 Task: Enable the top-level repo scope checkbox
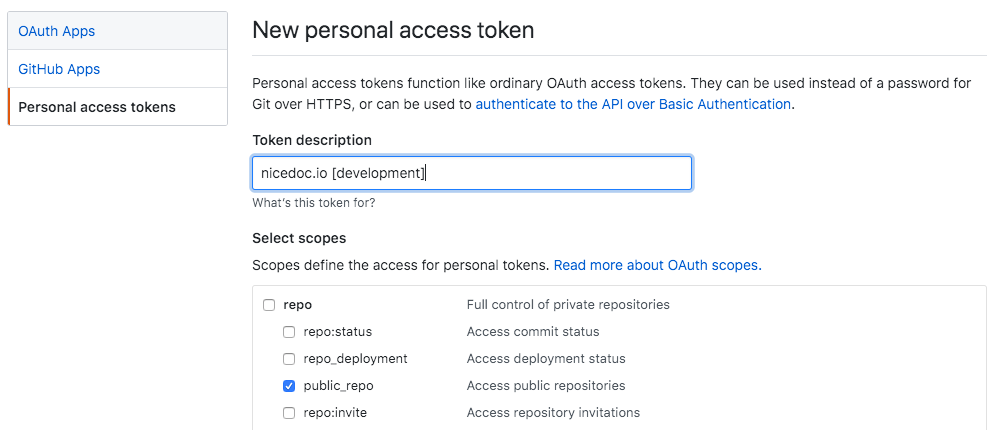(x=269, y=305)
